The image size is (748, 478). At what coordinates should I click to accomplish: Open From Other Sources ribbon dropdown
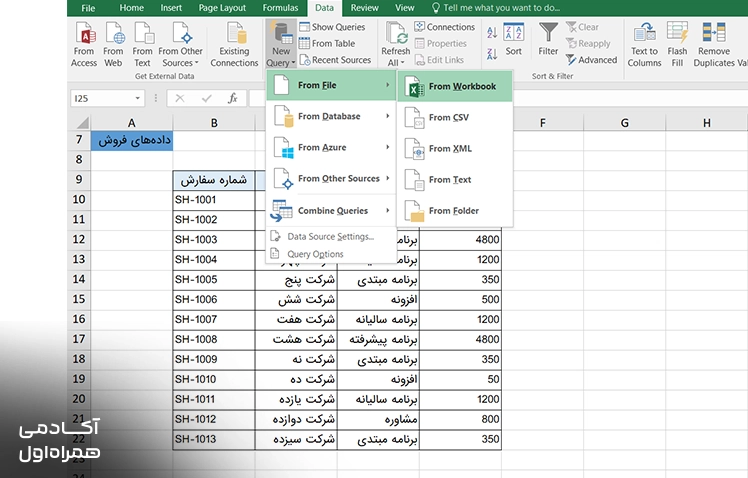click(x=180, y=45)
